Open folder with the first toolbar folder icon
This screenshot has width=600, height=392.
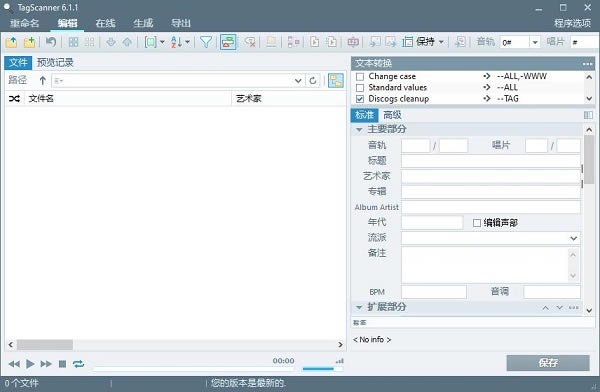pyautogui.click(x=11, y=42)
